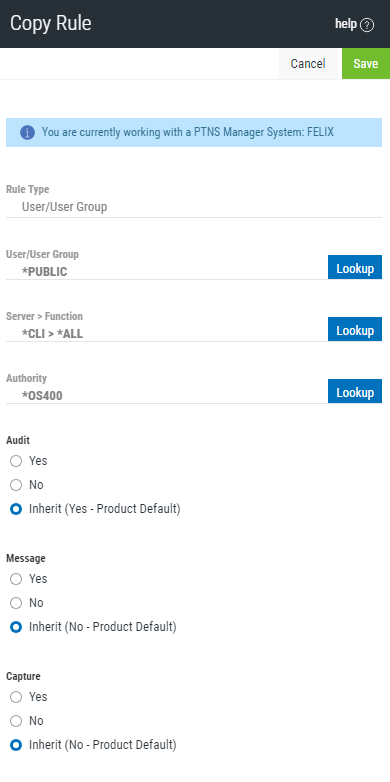Click the blue info icon in banner

click(x=27, y=133)
